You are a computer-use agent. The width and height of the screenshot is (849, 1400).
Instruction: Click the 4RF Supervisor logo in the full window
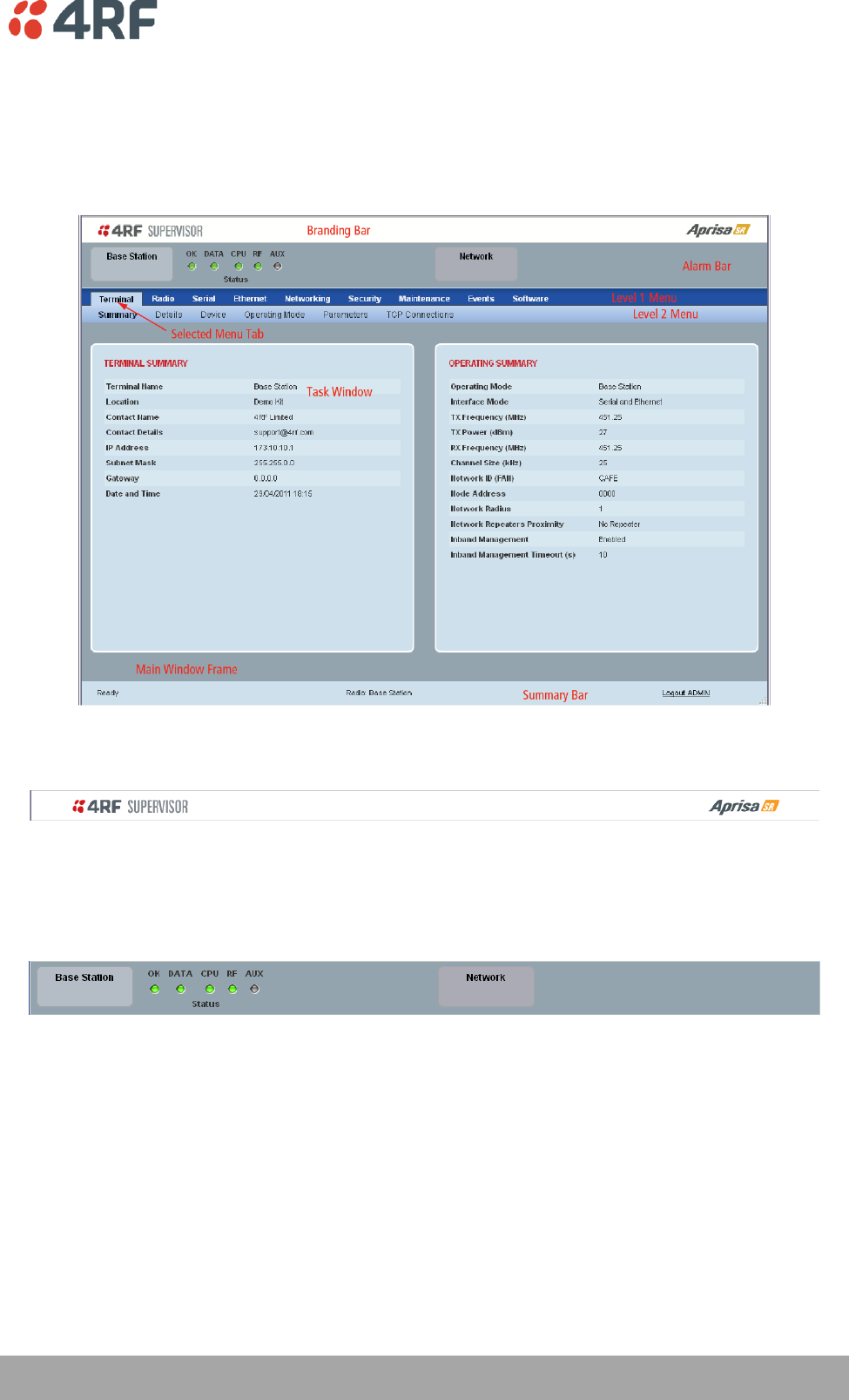[150, 231]
